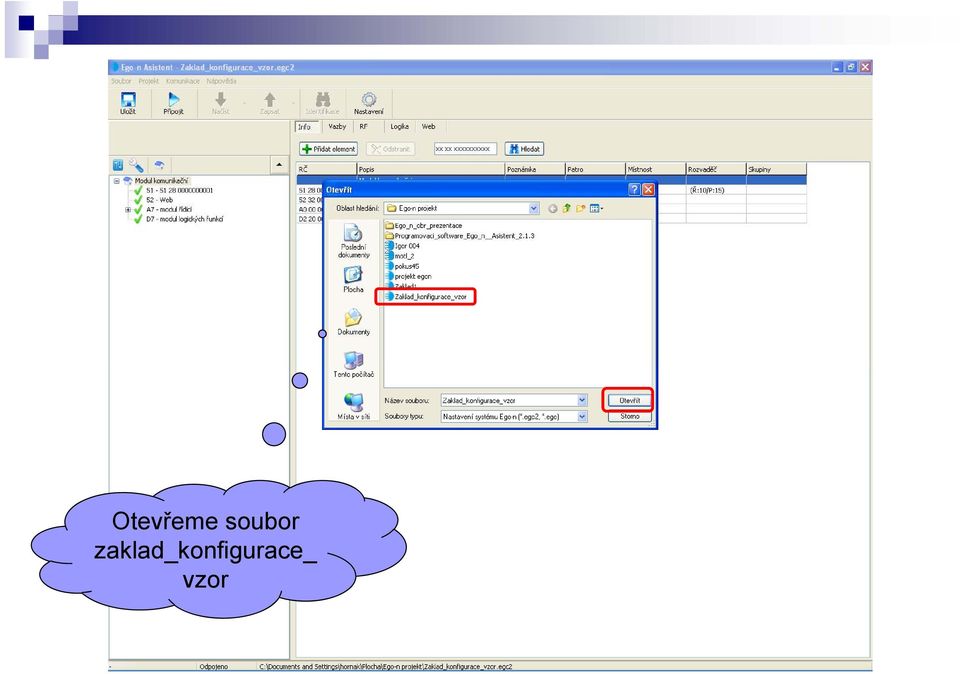Open the Nápověda menu
960x674 pixels.
[x=221, y=81]
